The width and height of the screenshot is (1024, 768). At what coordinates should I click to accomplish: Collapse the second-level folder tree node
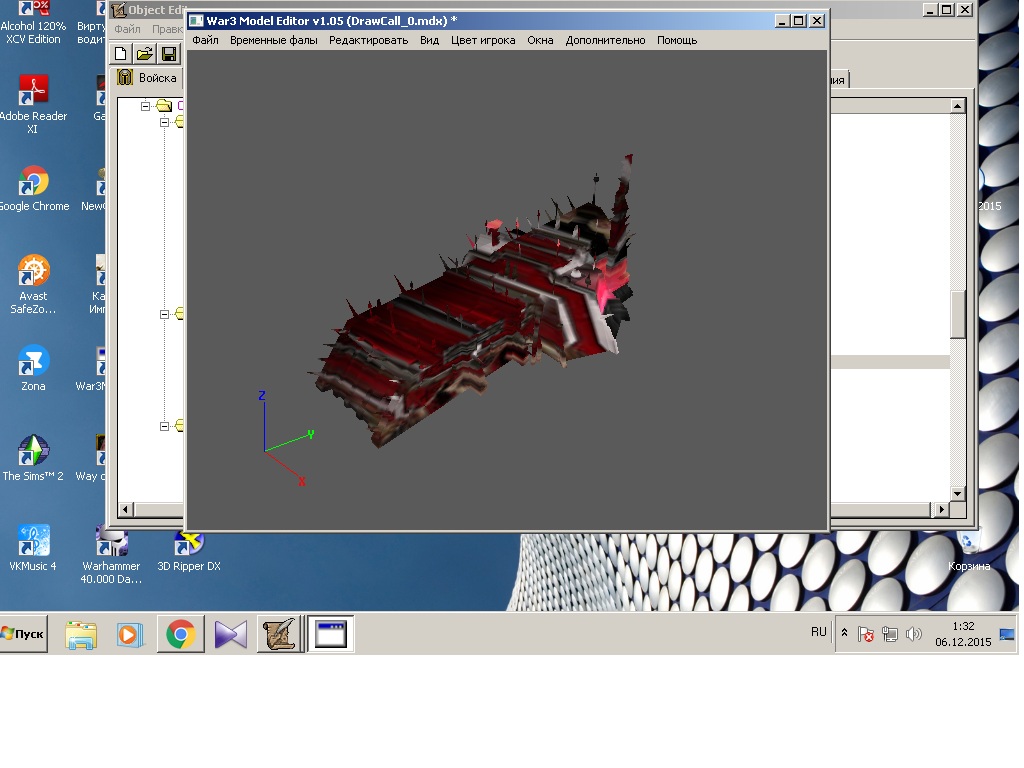(165, 122)
